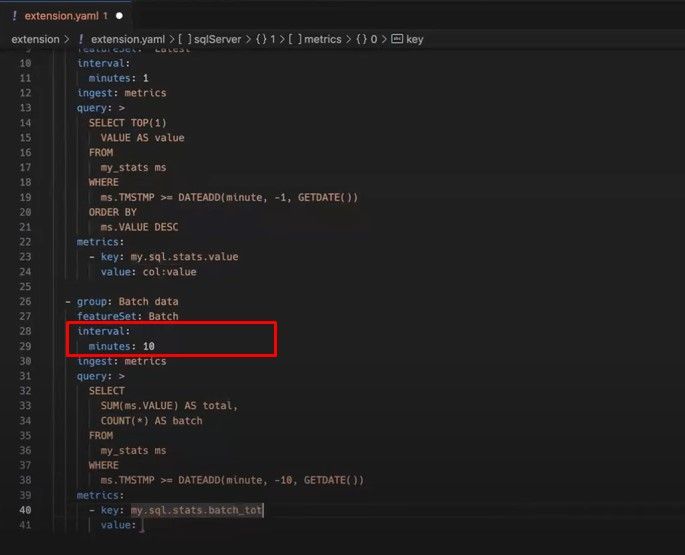This screenshot has height=555, width=685.
Task: Place cursor on 'minutes: 10' line
Action: tap(121, 346)
